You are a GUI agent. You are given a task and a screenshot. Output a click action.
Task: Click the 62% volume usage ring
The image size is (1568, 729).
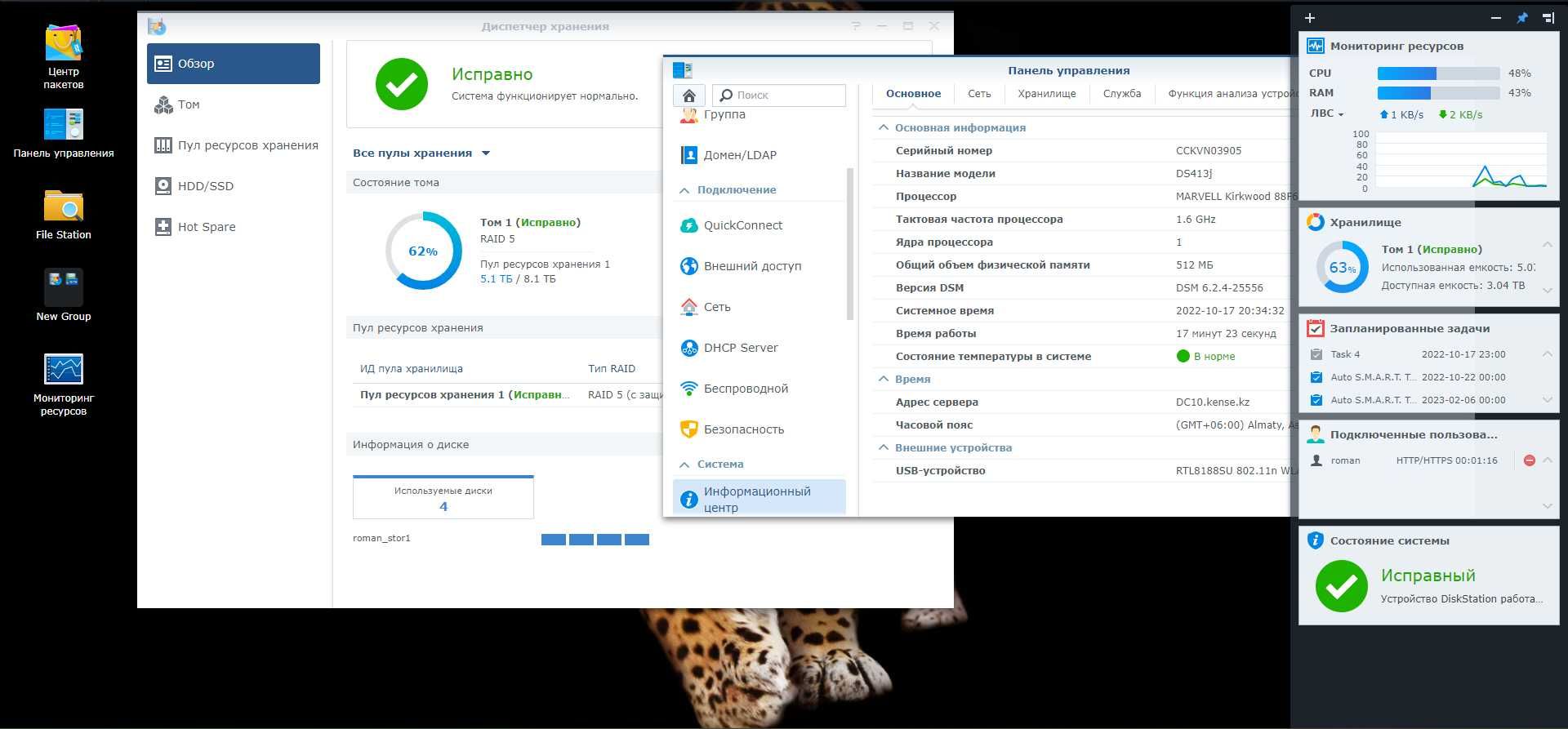click(423, 251)
